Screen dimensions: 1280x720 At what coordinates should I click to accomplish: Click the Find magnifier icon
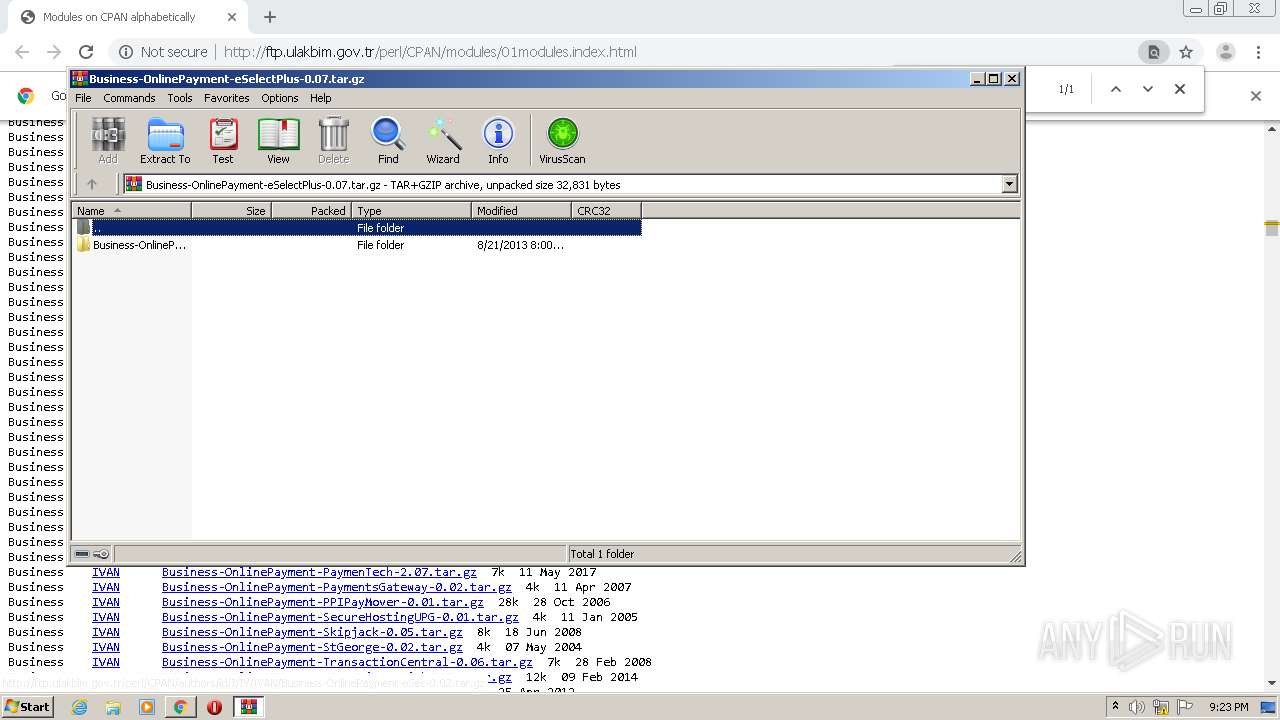point(388,140)
